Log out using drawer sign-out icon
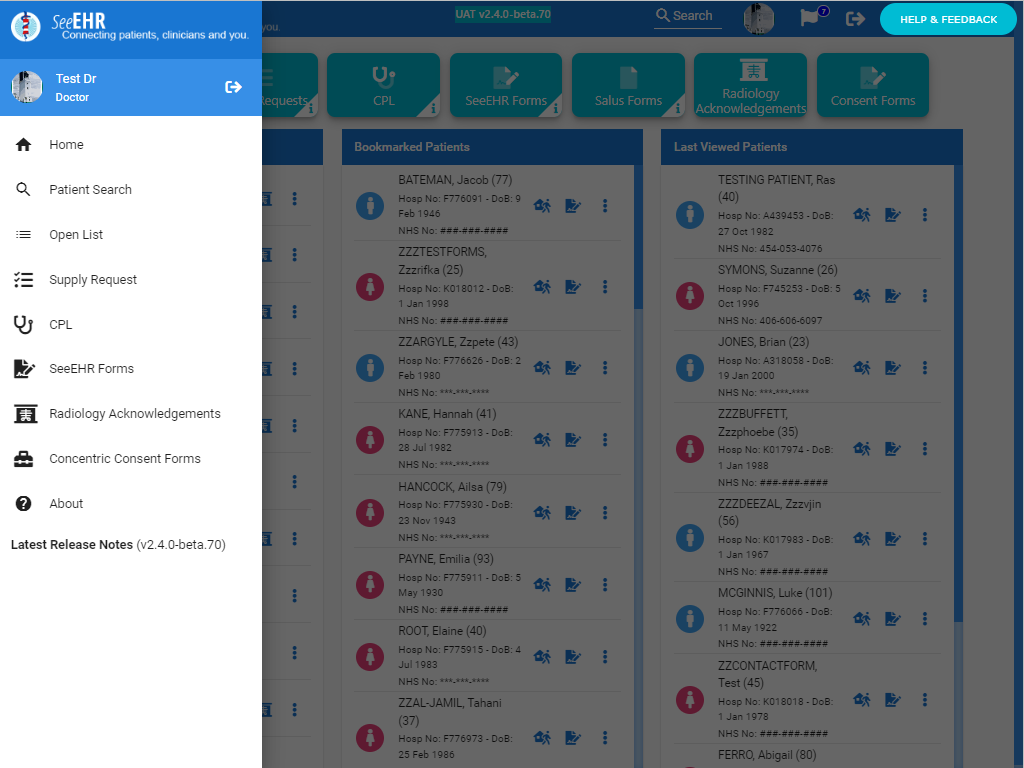The width and height of the screenshot is (1024, 768). [233, 87]
